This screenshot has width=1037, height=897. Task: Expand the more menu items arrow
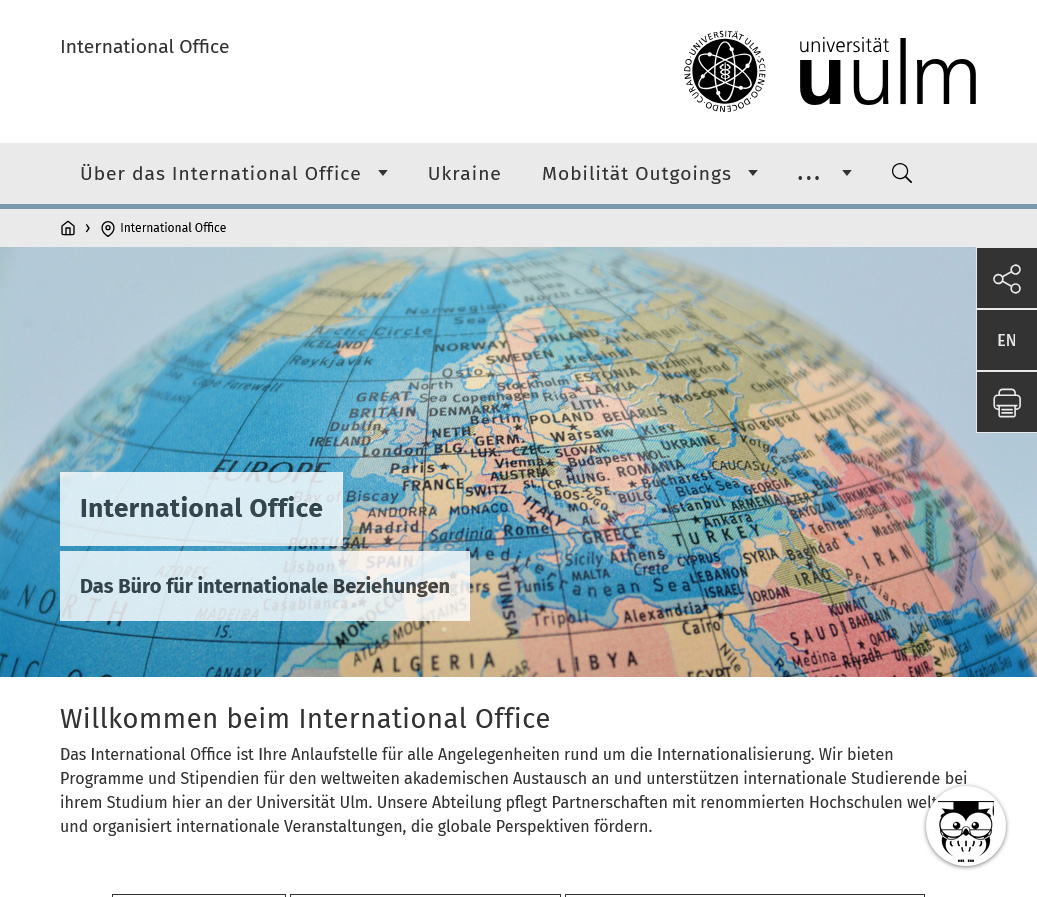tap(847, 173)
